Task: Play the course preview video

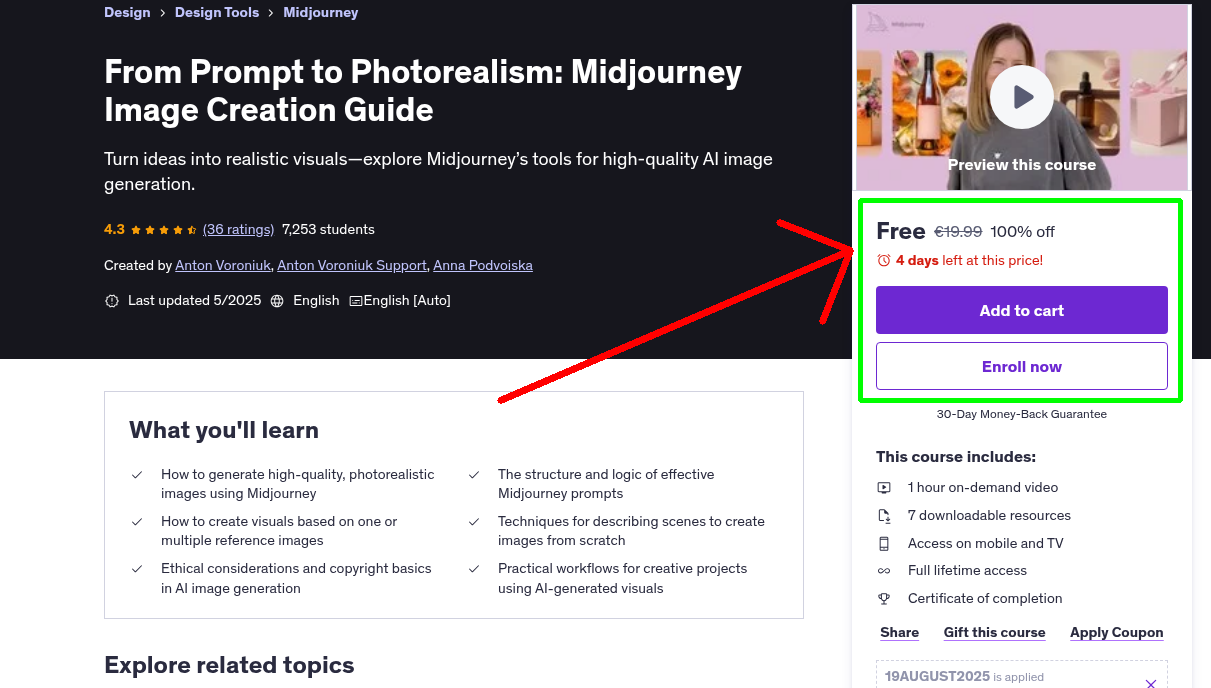Action: pyautogui.click(x=1021, y=97)
